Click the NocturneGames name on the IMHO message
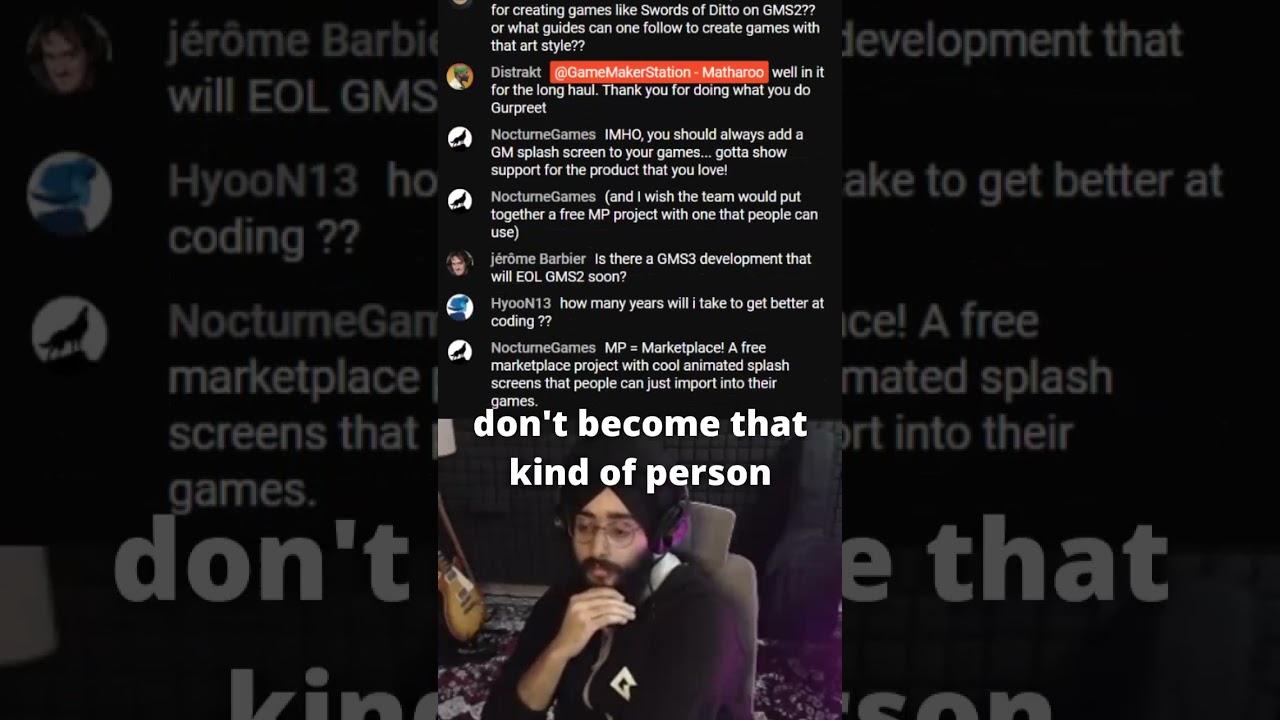 (x=543, y=135)
